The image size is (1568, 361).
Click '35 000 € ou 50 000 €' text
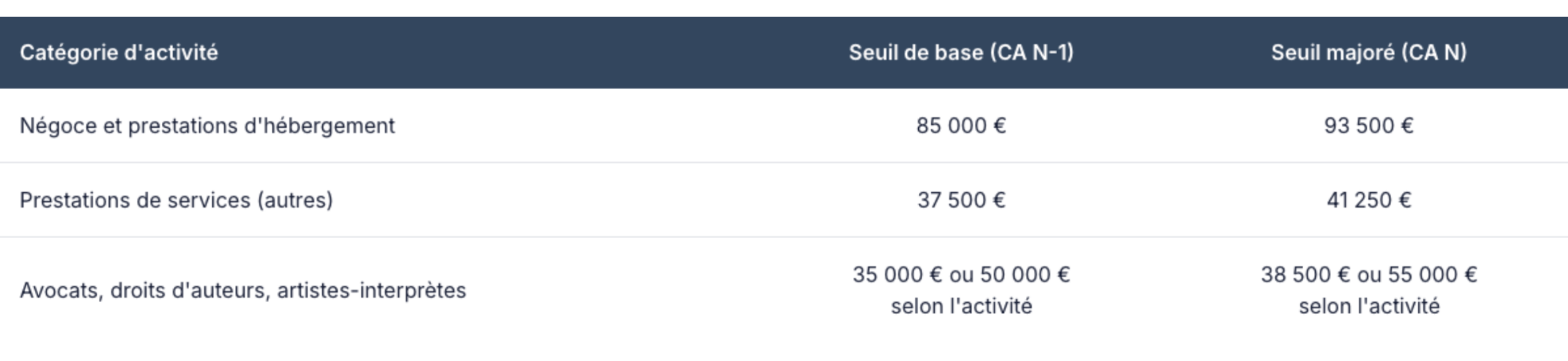click(961, 275)
